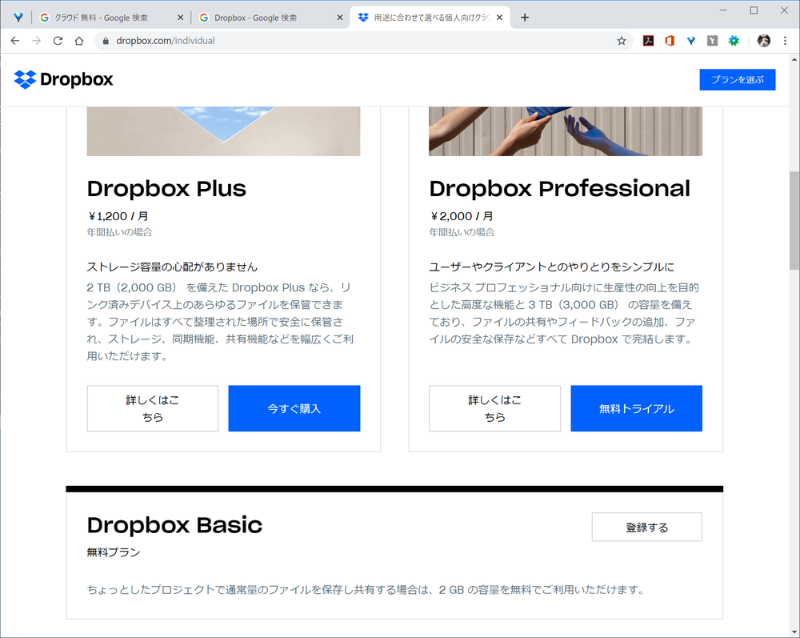Open the Chrome profile avatar
Image resolution: width=800 pixels, height=638 pixels.
click(763, 41)
